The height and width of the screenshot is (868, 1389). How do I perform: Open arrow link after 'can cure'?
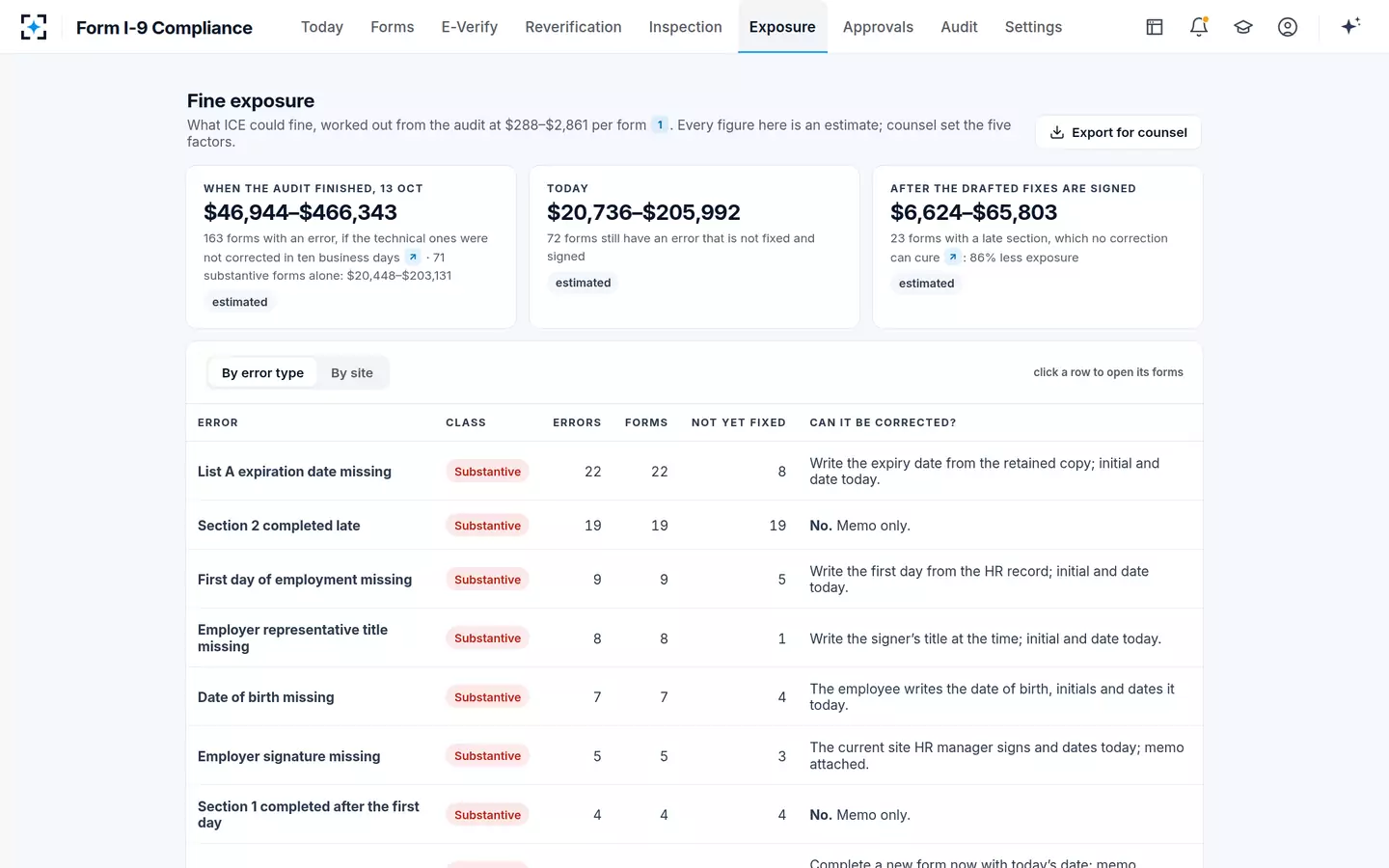point(953,257)
